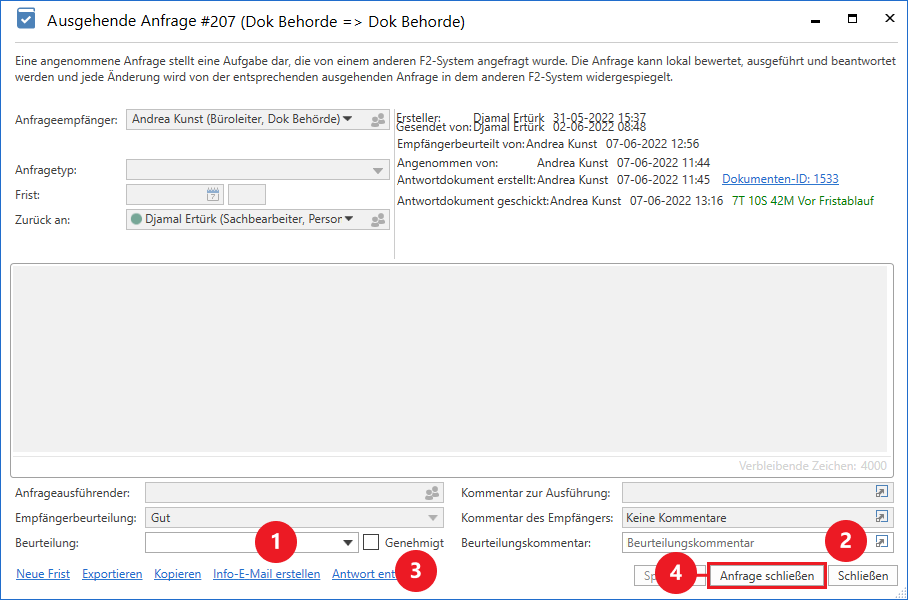Click the Anfrage schließen button
Image resolution: width=908 pixels, height=600 pixels.
click(x=767, y=576)
